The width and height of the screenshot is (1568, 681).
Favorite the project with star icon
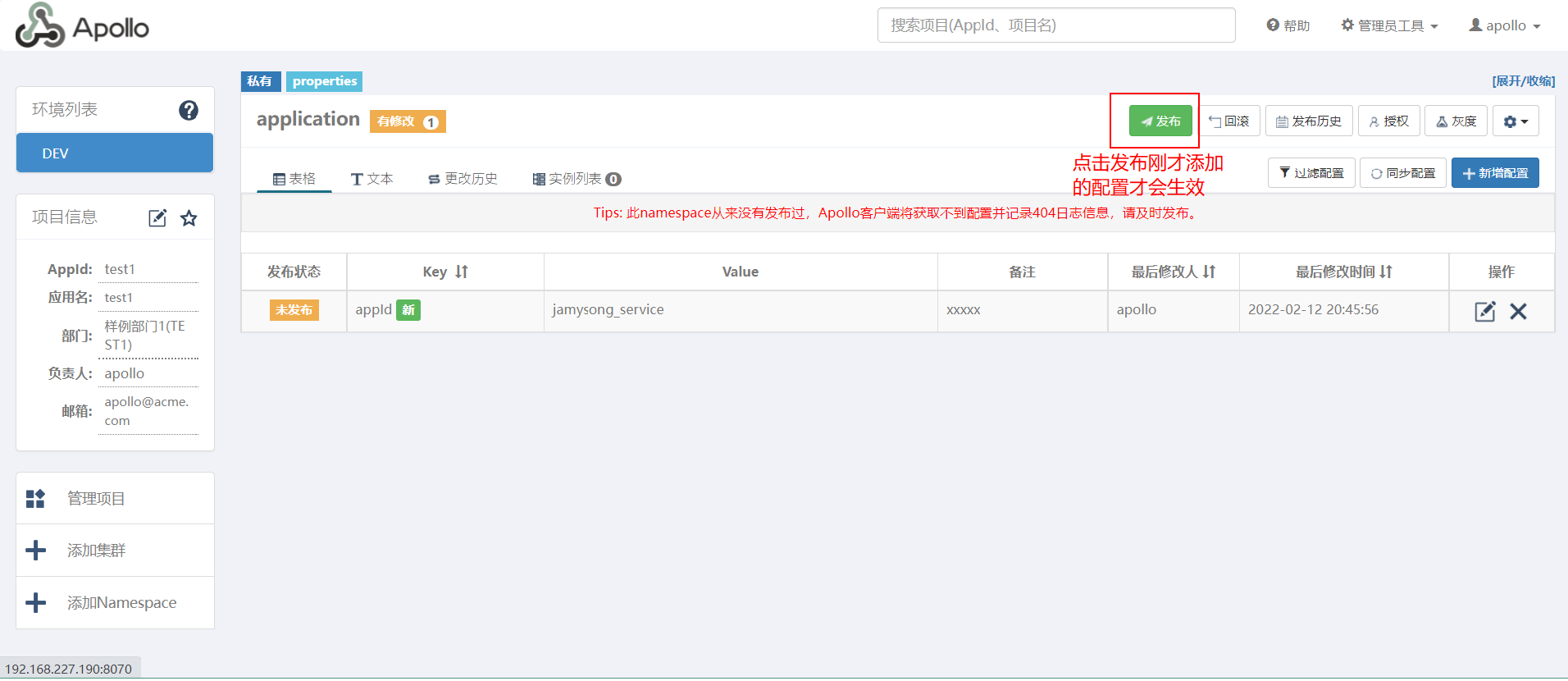pos(189,218)
